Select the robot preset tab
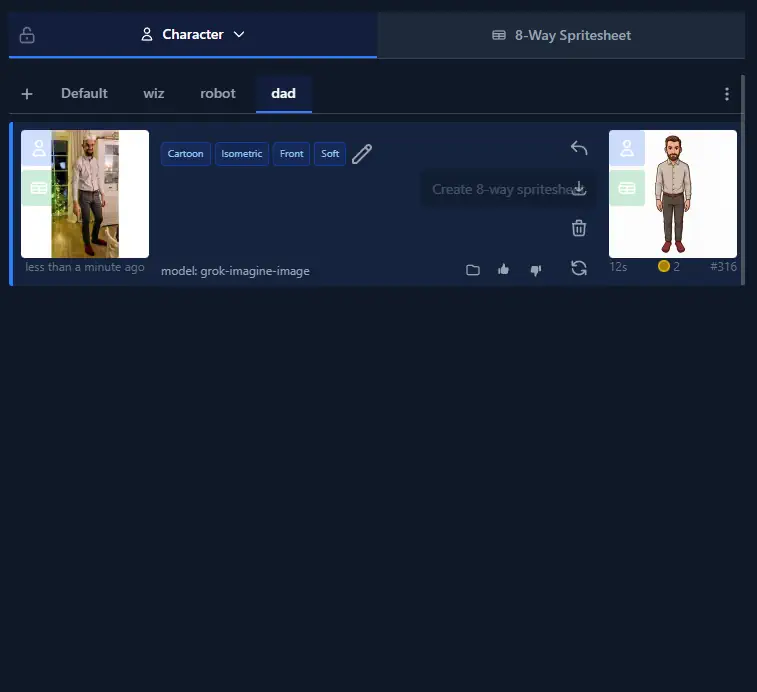757x692 pixels. point(218,94)
